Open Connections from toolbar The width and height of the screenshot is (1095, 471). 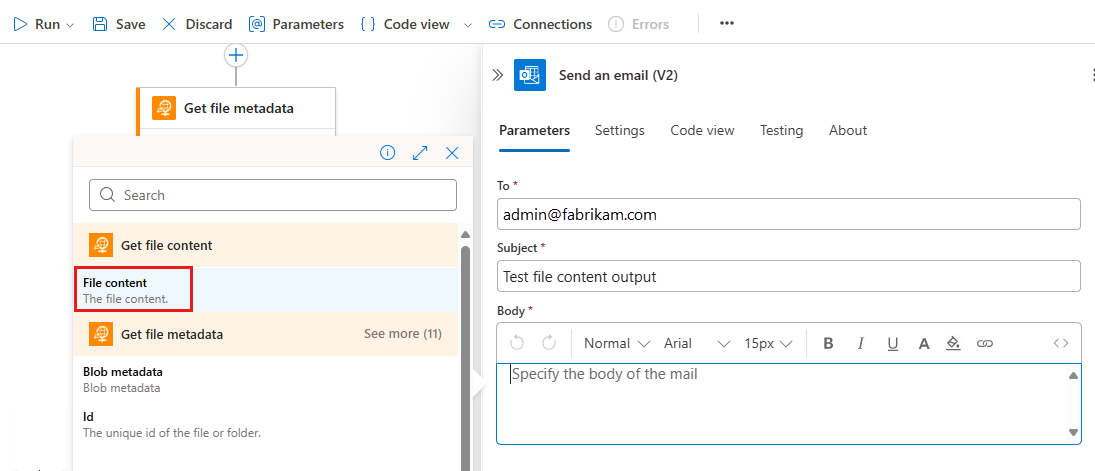pos(540,24)
